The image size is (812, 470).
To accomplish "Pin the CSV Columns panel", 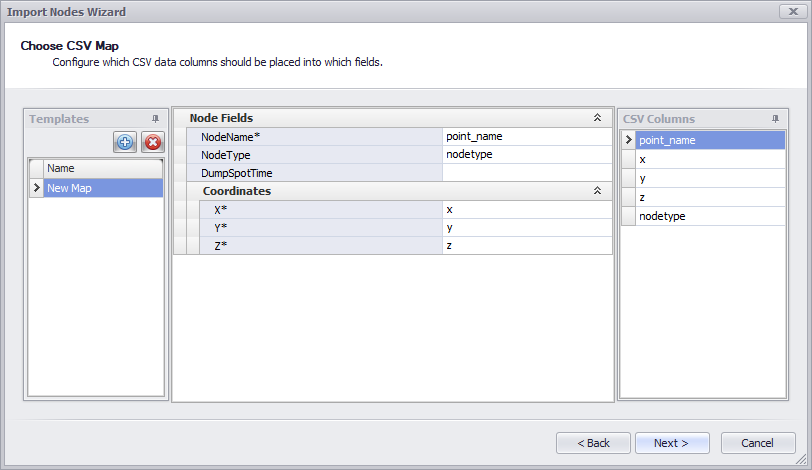I will (x=775, y=118).
